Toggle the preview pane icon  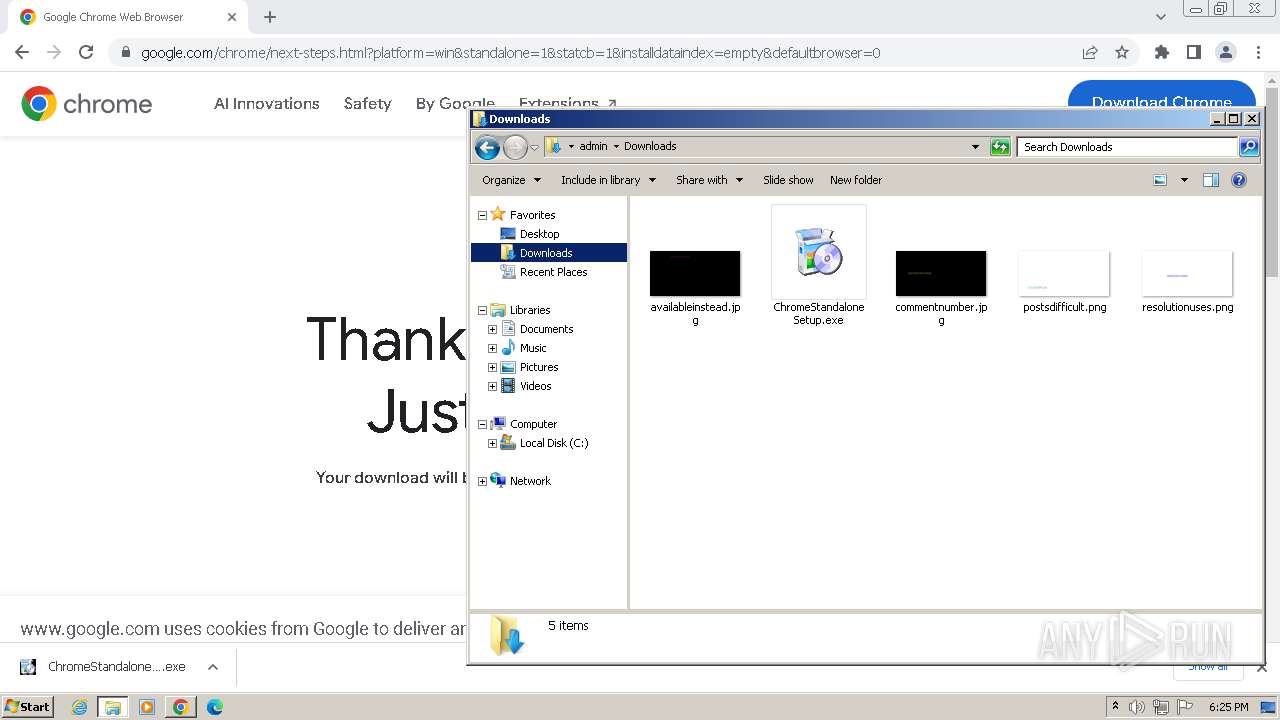[1211, 180]
